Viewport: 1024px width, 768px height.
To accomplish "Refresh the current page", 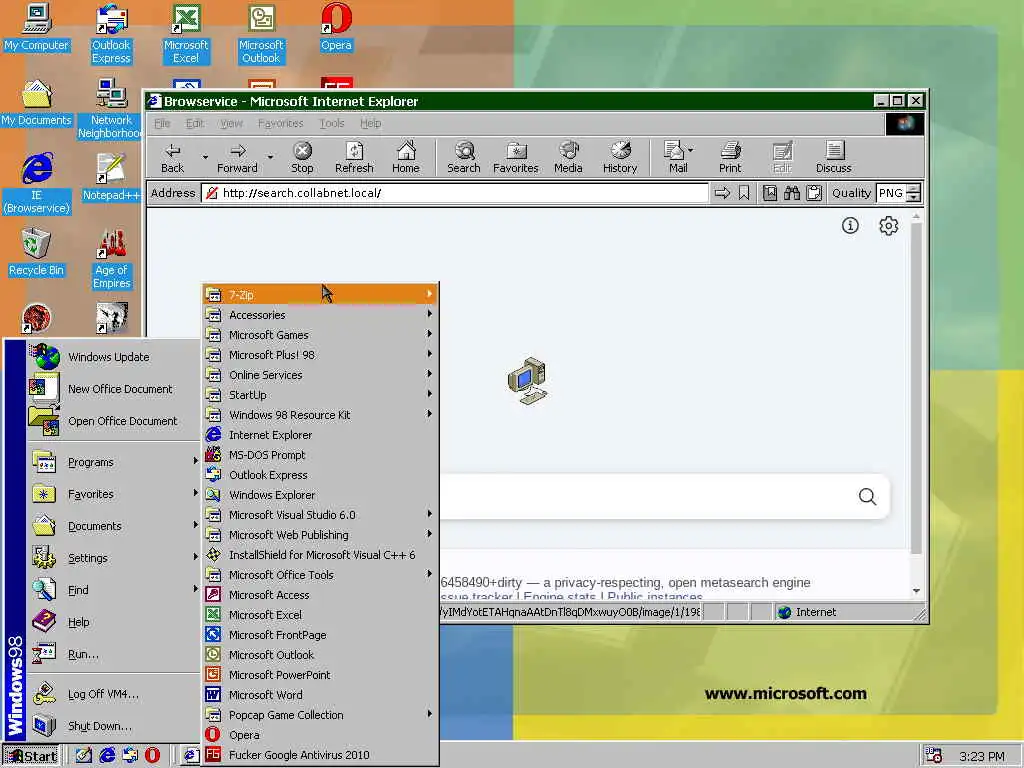I will pyautogui.click(x=354, y=157).
